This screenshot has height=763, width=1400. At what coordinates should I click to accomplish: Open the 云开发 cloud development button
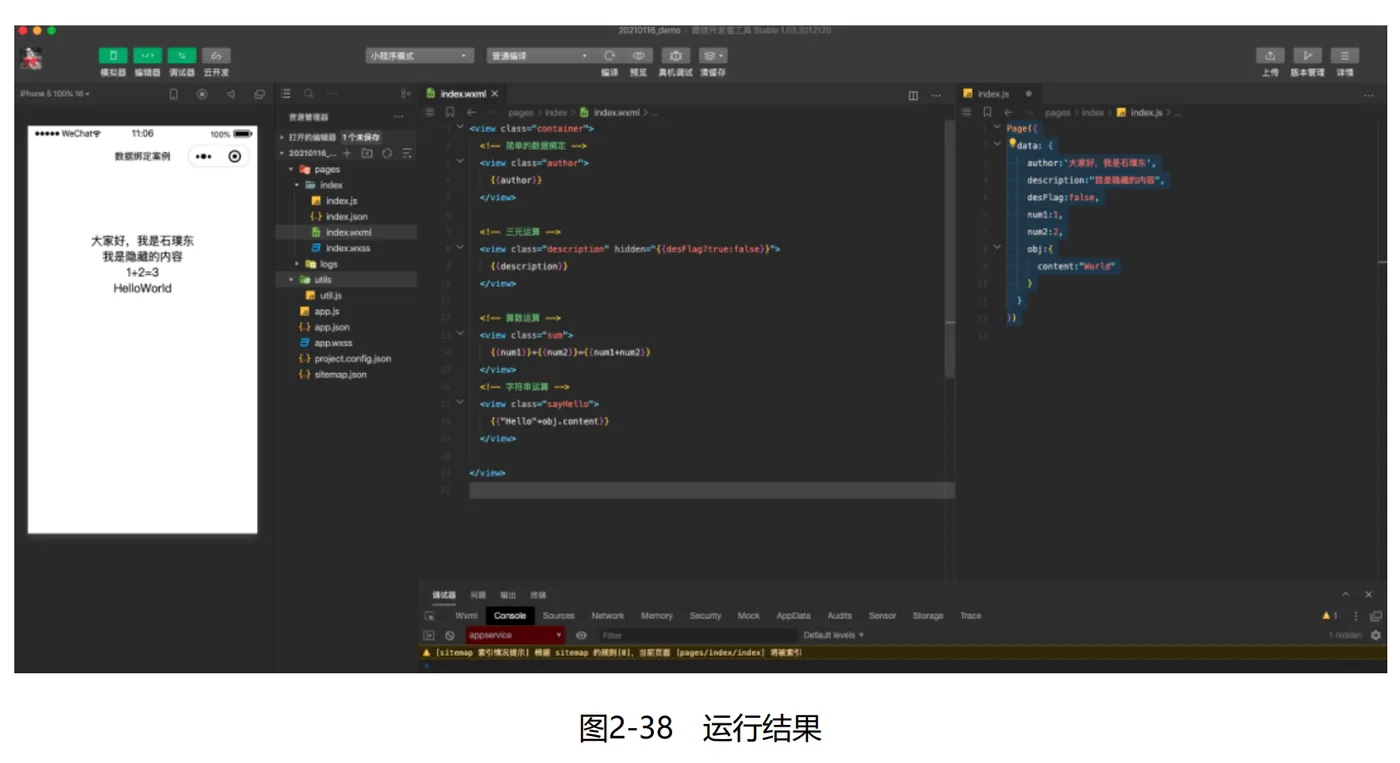pyautogui.click(x=216, y=56)
